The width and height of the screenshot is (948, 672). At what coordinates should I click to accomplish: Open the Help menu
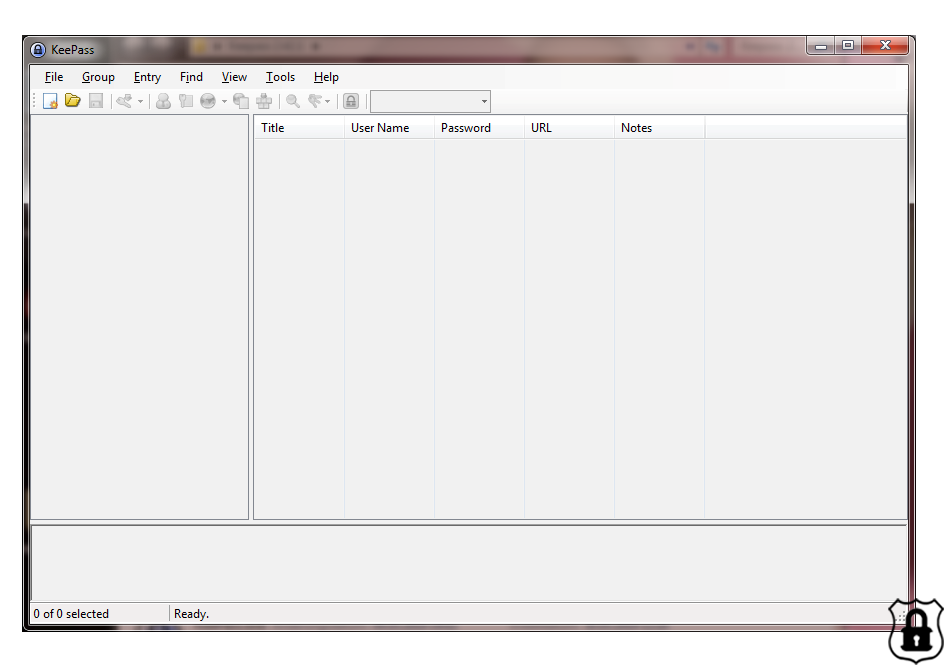click(x=326, y=77)
